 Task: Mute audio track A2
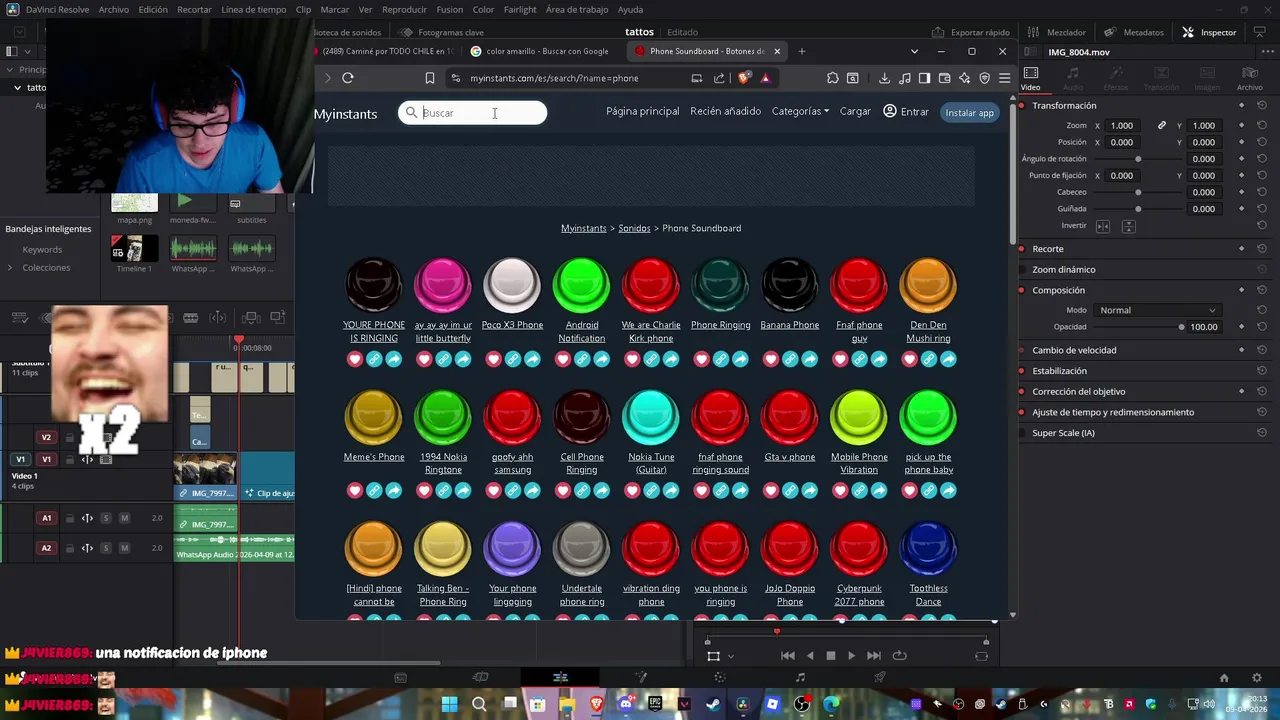point(124,548)
